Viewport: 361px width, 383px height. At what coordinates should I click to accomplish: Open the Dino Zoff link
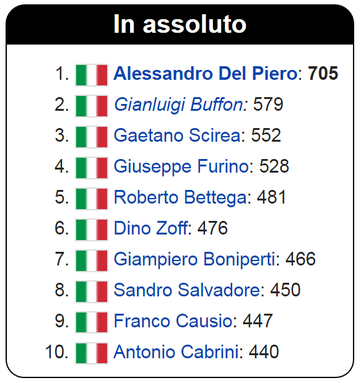pos(151,228)
